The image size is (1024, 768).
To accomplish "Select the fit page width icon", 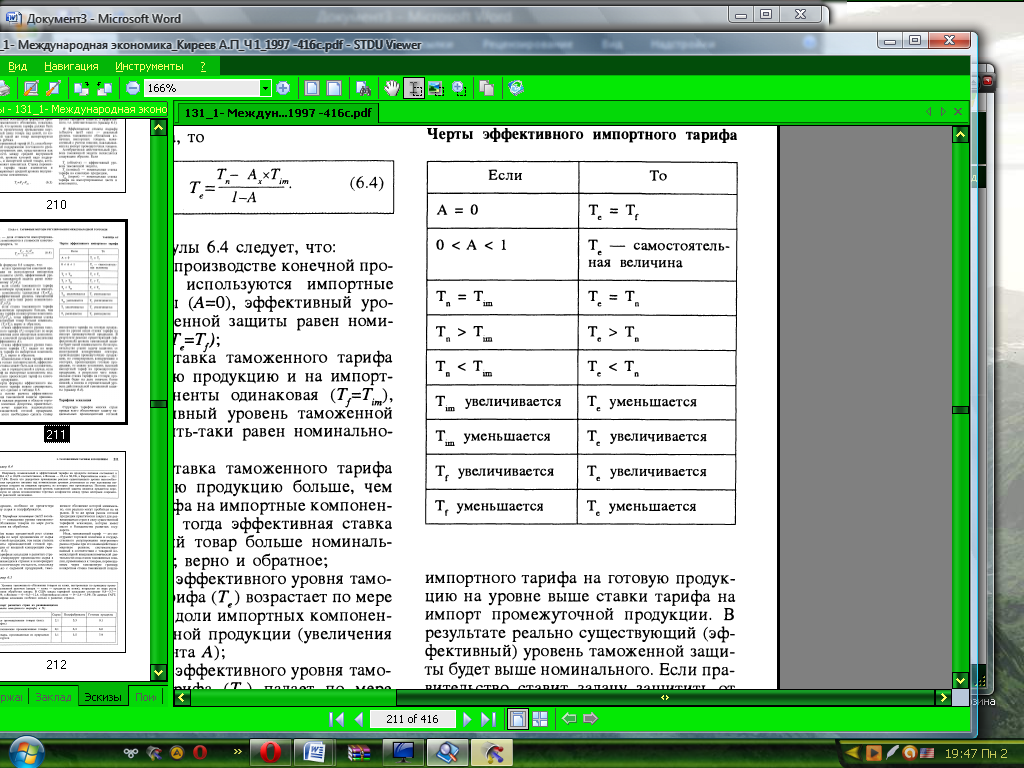I will tap(334, 88).
